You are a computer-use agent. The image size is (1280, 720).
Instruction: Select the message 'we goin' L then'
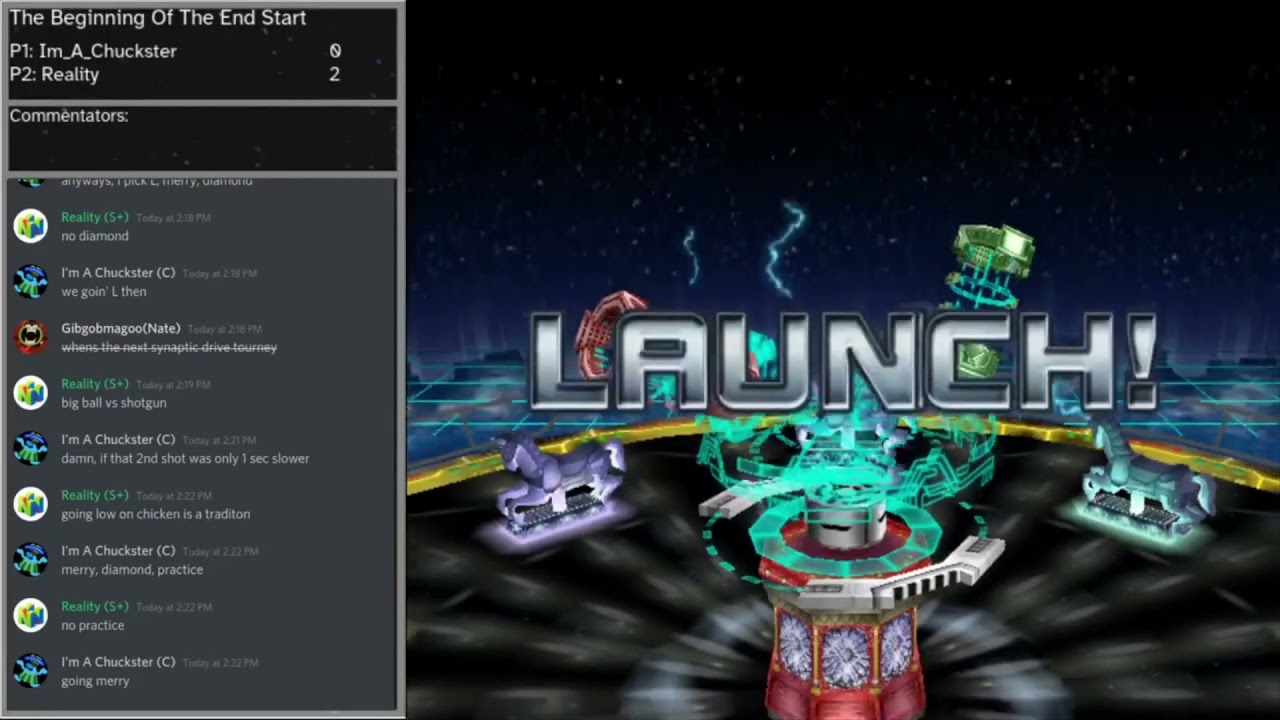pyautogui.click(x=104, y=292)
